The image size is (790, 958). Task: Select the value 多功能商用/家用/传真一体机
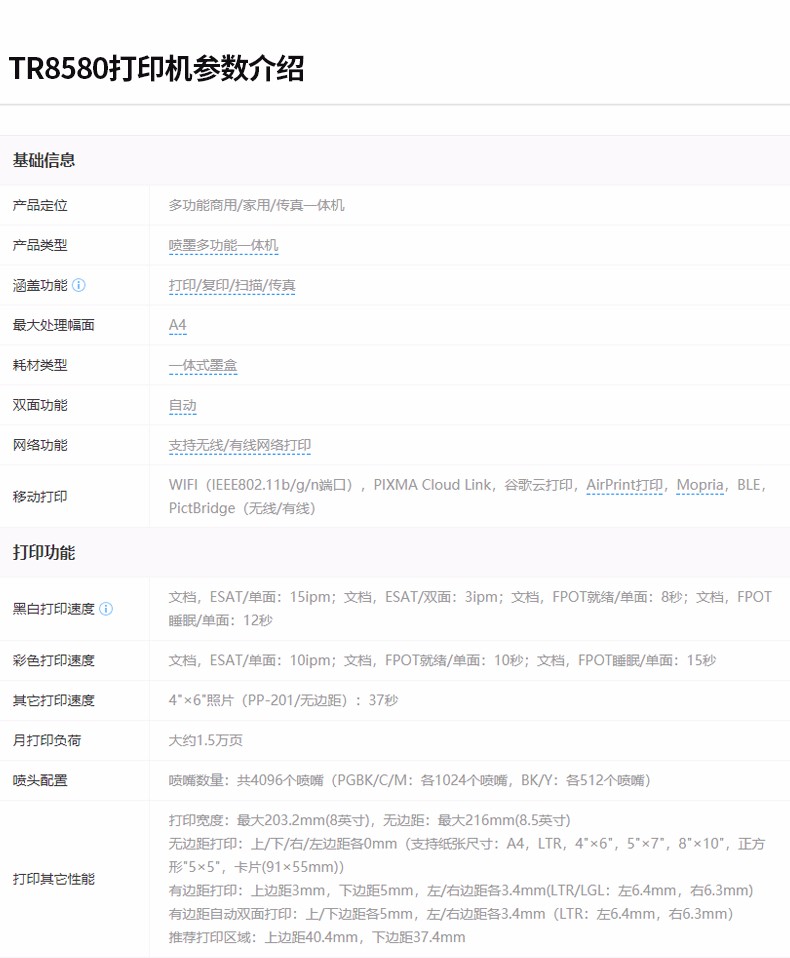(x=257, y=205)
